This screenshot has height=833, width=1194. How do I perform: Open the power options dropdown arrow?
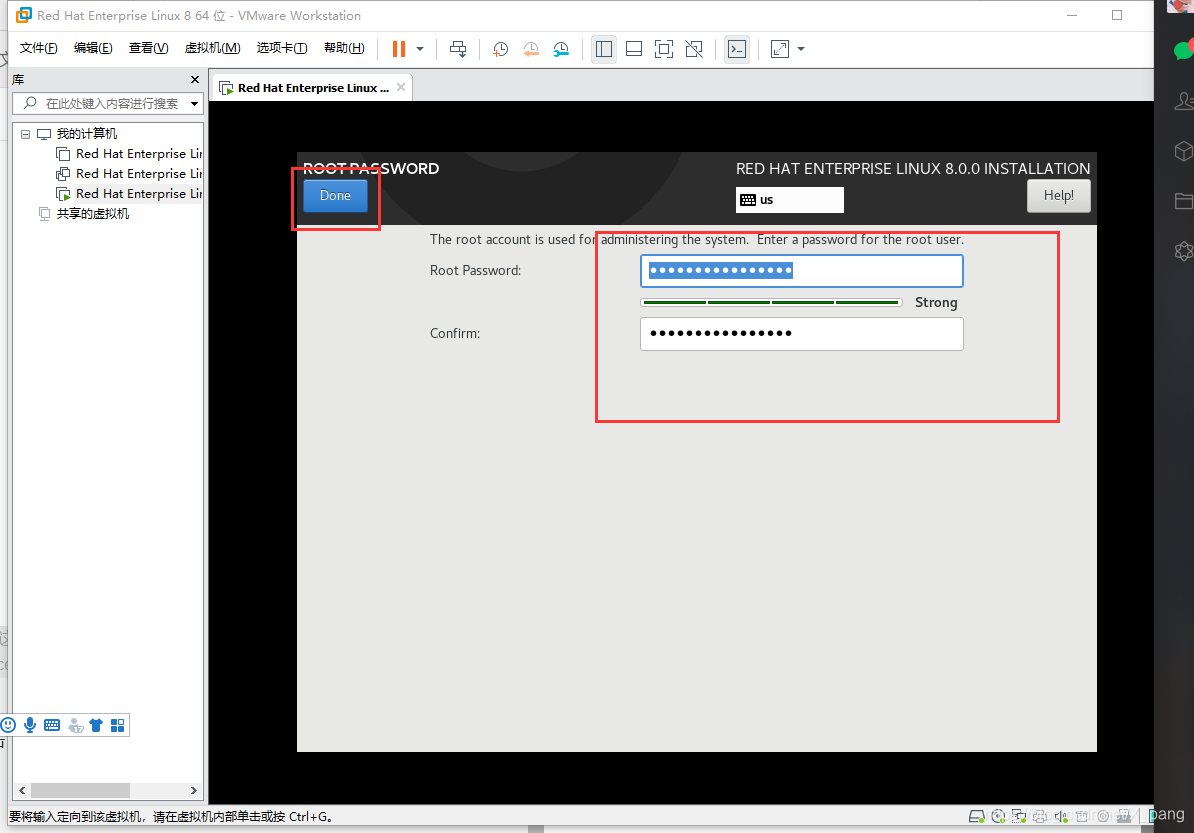pos(420,49)
